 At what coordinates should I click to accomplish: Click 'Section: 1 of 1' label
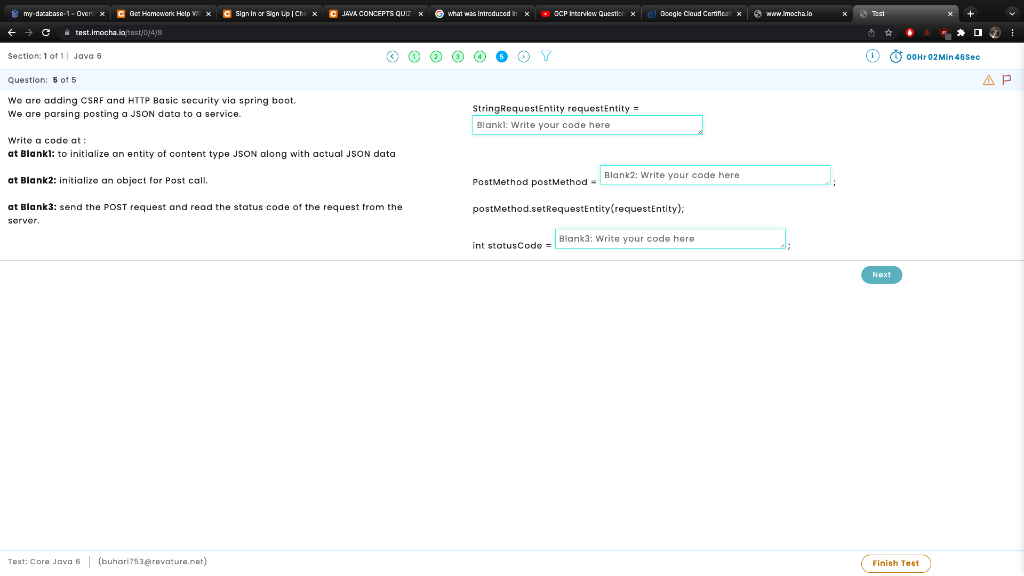[x=35, y=56]
